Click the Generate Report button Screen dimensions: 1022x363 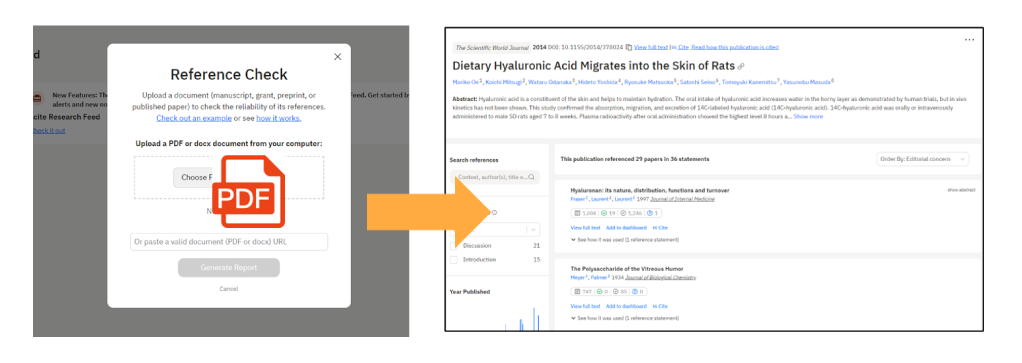[x=229, y=267]
